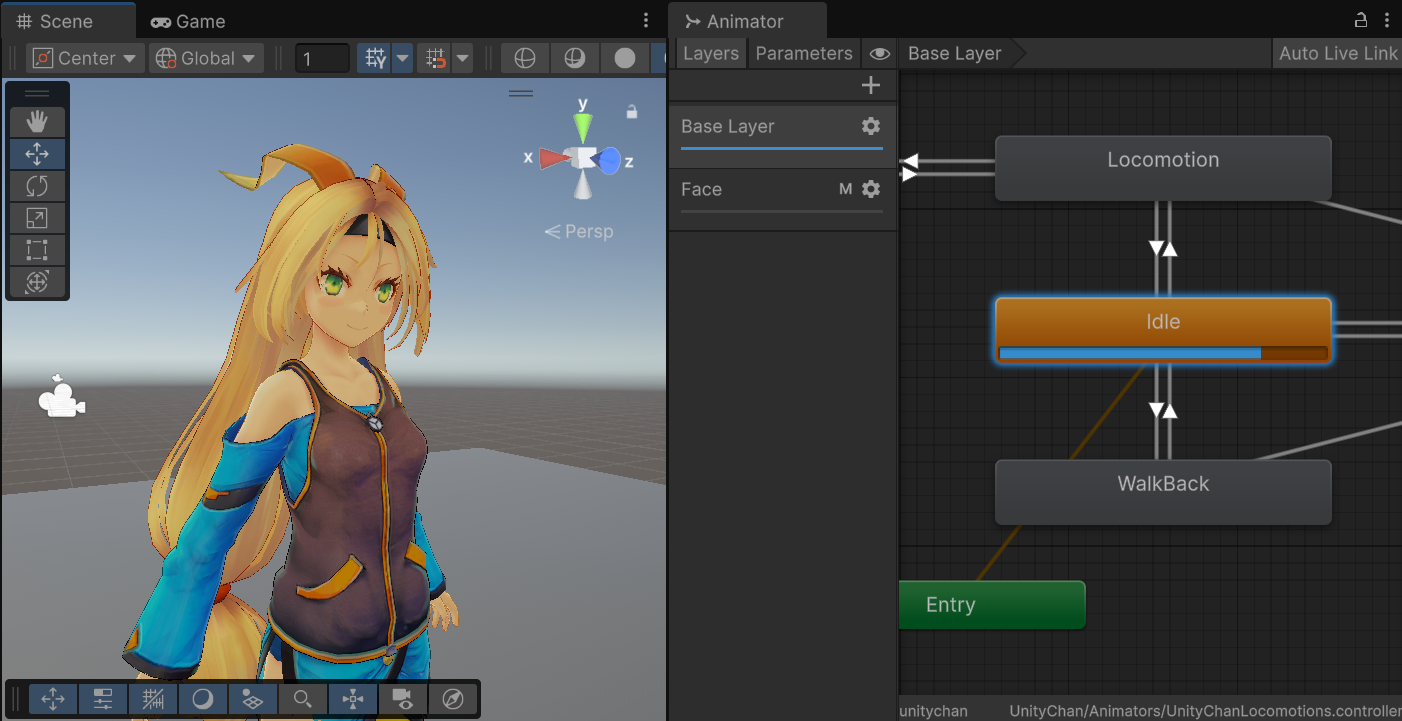1402x721 pixels.
Task: Open the Center pivot dropdown
Action: (86, 58)
